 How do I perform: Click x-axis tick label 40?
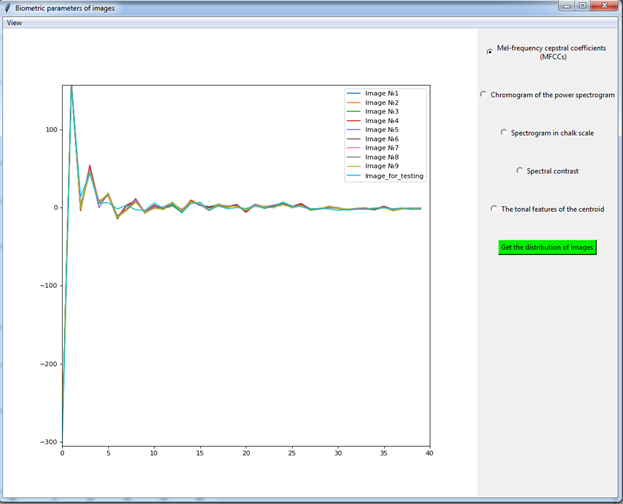[430, 453]
